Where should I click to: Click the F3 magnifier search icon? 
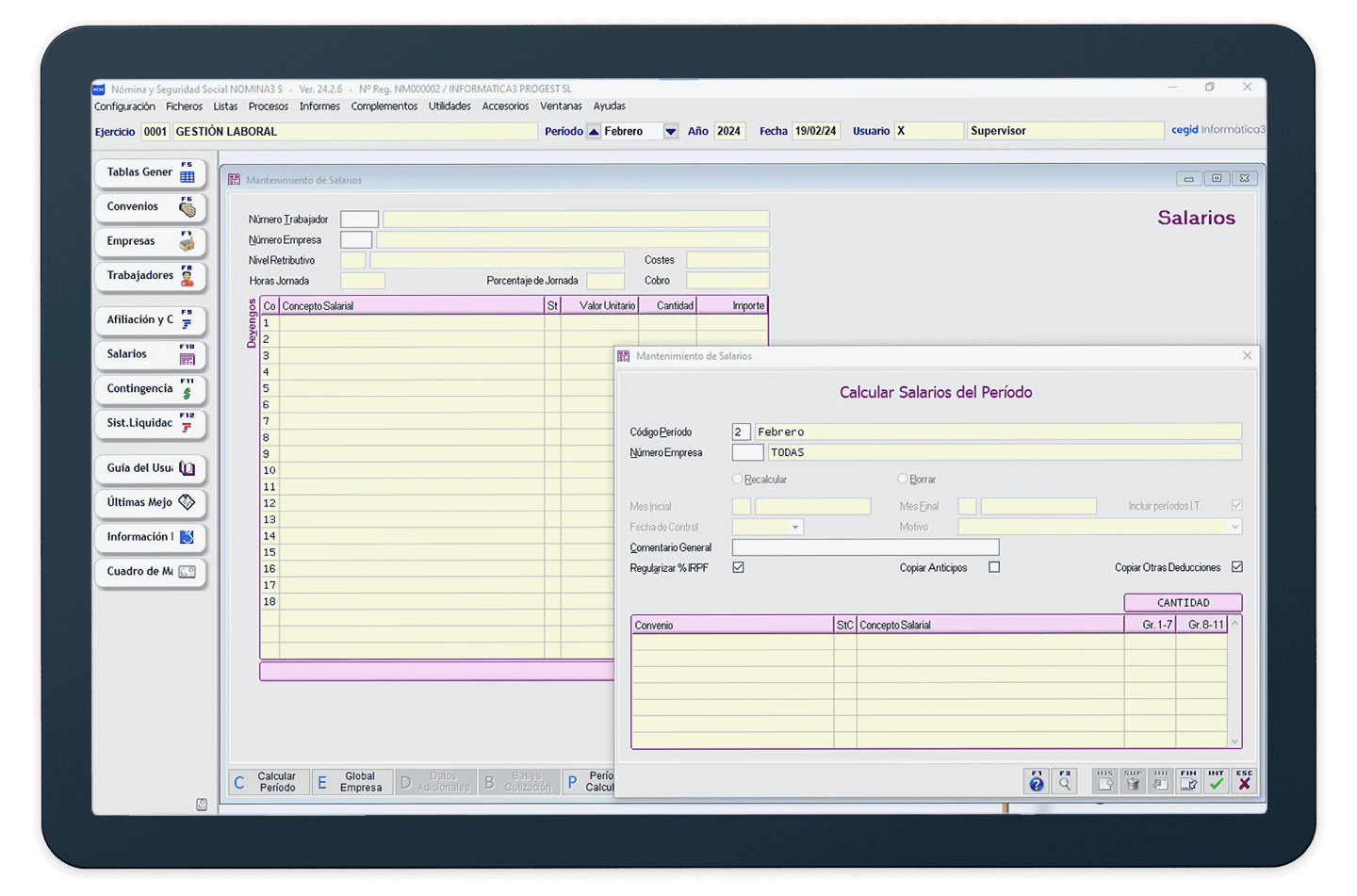point(1065,781)
